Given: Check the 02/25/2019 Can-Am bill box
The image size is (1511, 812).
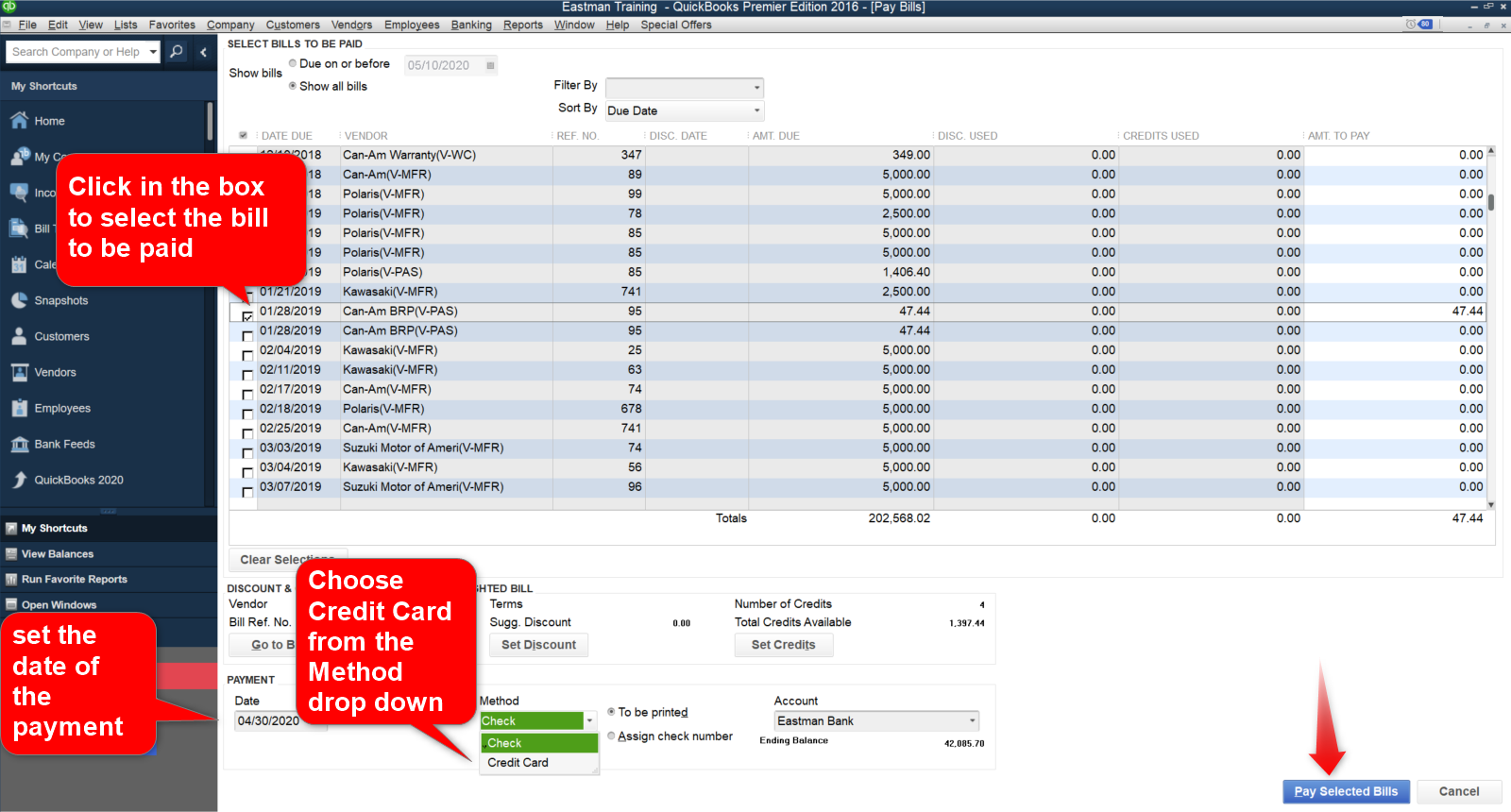Looking at the screenshot, I should pyautogui.click(x=247, y=433).
